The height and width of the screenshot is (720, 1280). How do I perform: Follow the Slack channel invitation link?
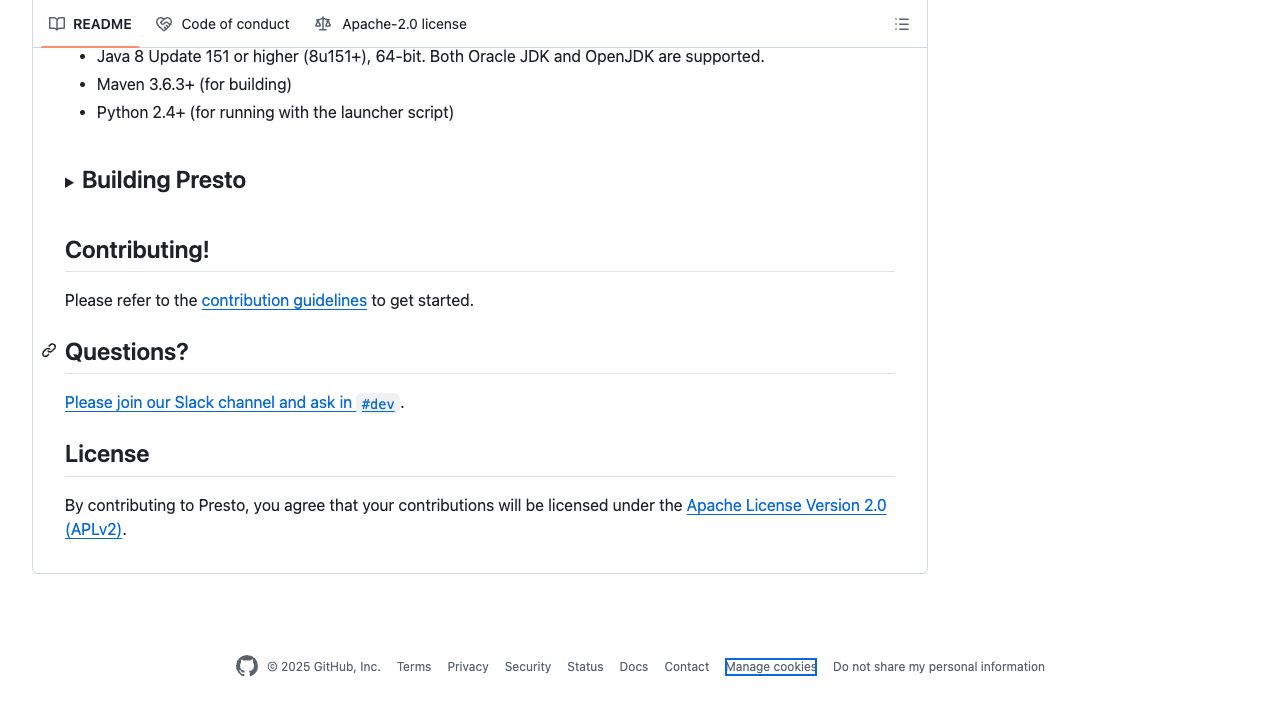coord(208,402)
